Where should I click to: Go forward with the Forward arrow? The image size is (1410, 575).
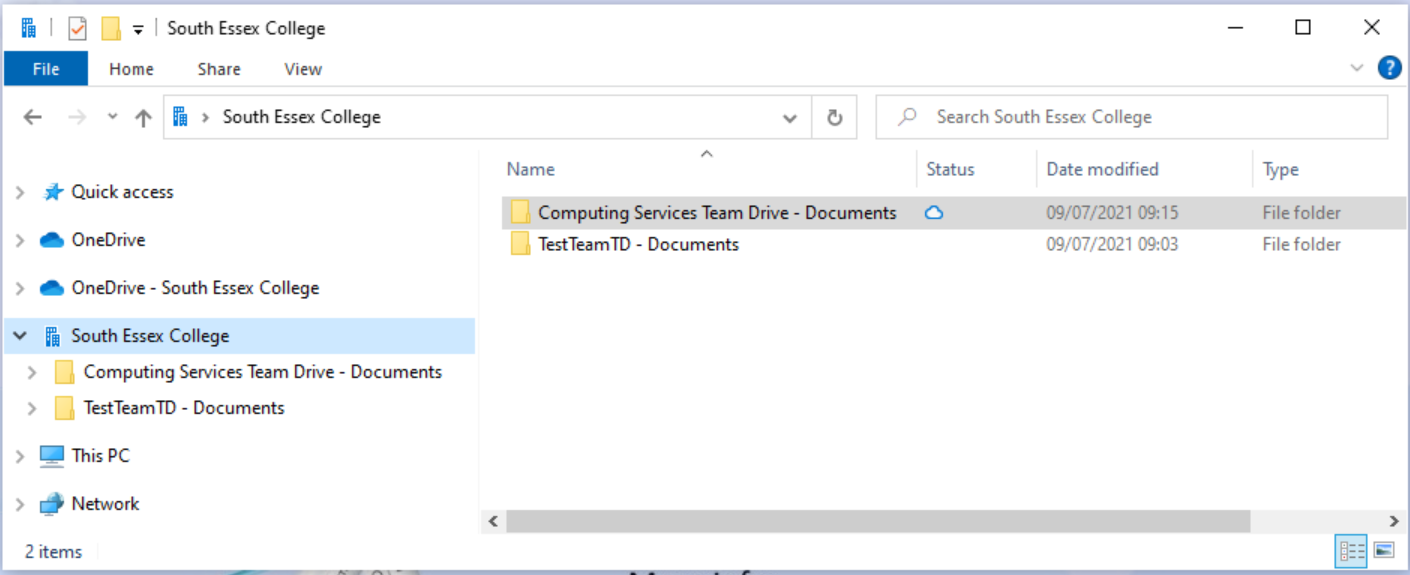(x=77, y=117)
